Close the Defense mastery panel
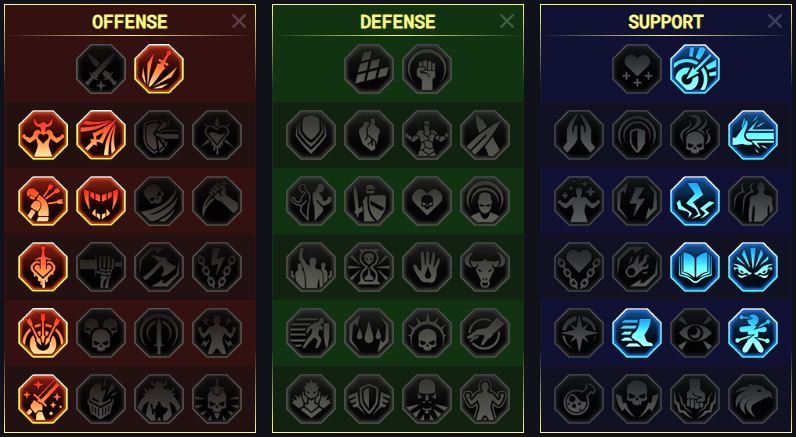The width and height of the screenshot is (796, 437). [x=507, y=21]
